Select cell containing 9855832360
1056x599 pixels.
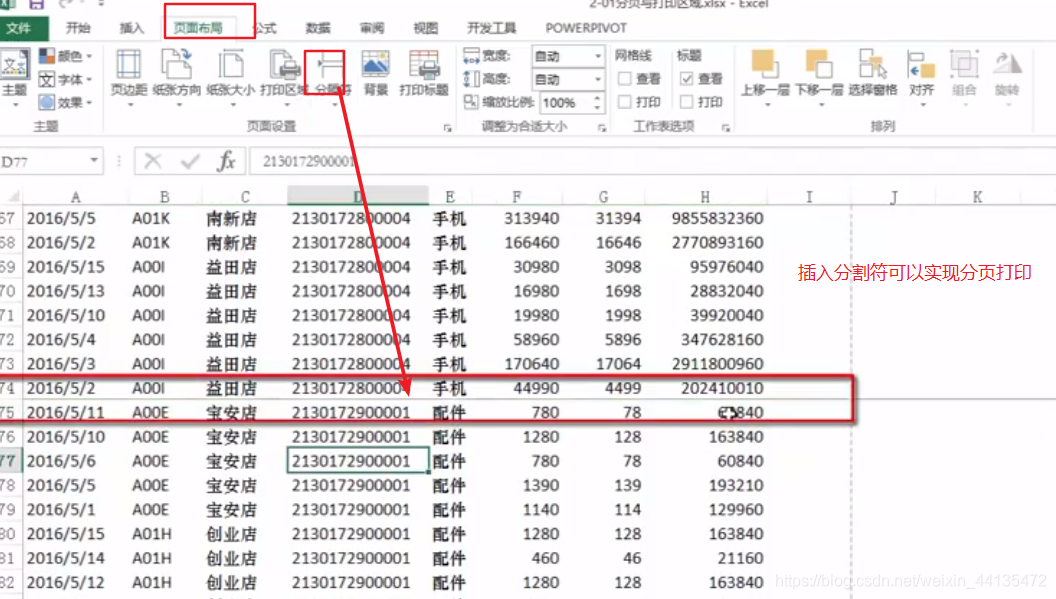[706, 218]
